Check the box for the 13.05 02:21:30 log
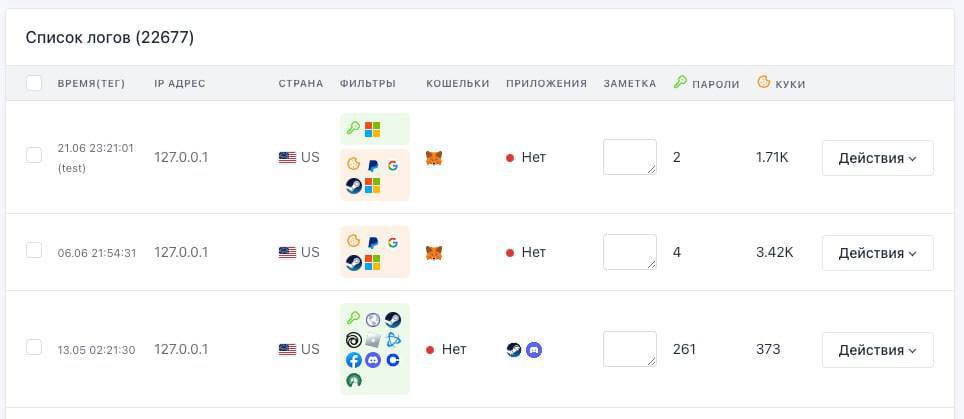 point(34,347)
